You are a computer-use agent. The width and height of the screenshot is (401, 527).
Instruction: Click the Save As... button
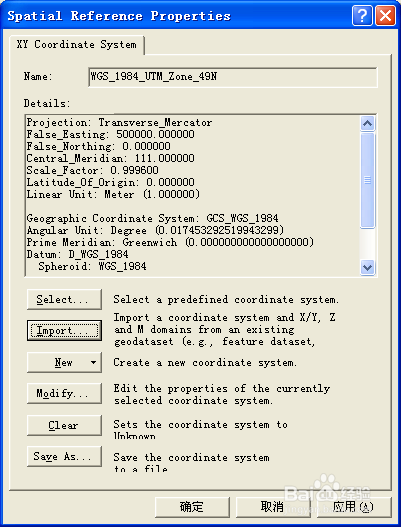(x=64, y=456)
